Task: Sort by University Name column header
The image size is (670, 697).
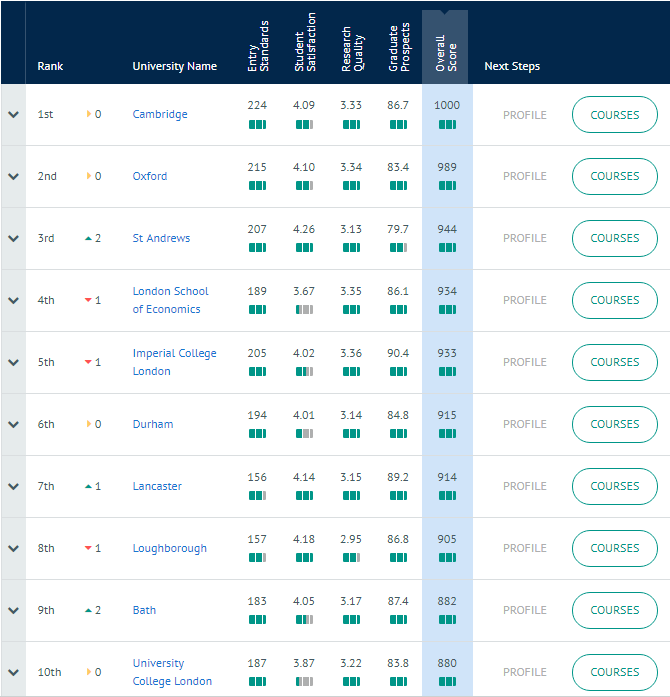Action: (175, 66)
